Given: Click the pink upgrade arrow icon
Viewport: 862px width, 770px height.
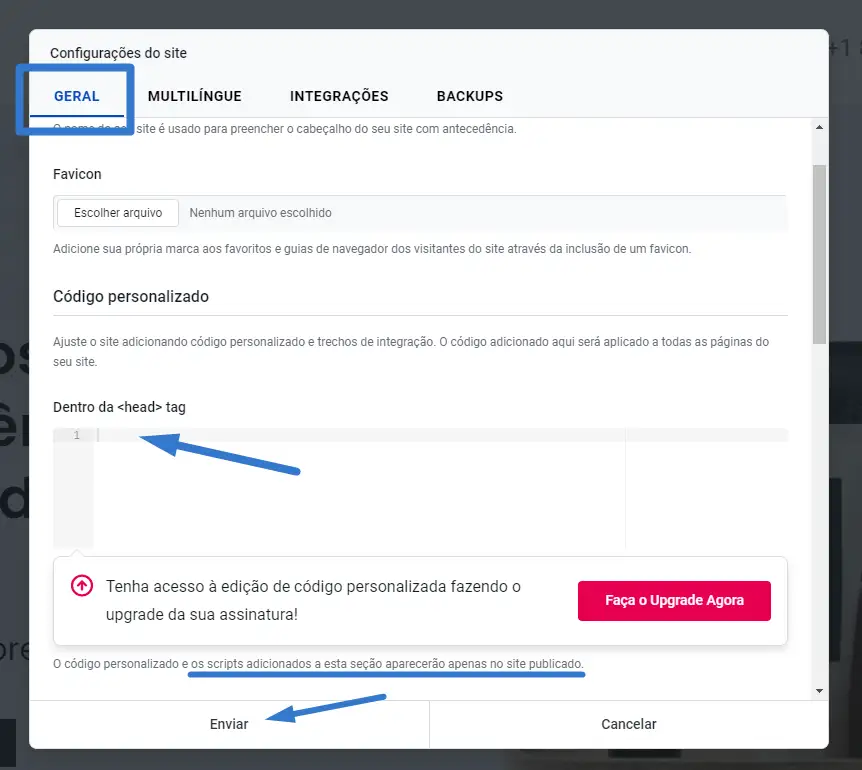Looking at the screenshot, I should pos(82,586).
